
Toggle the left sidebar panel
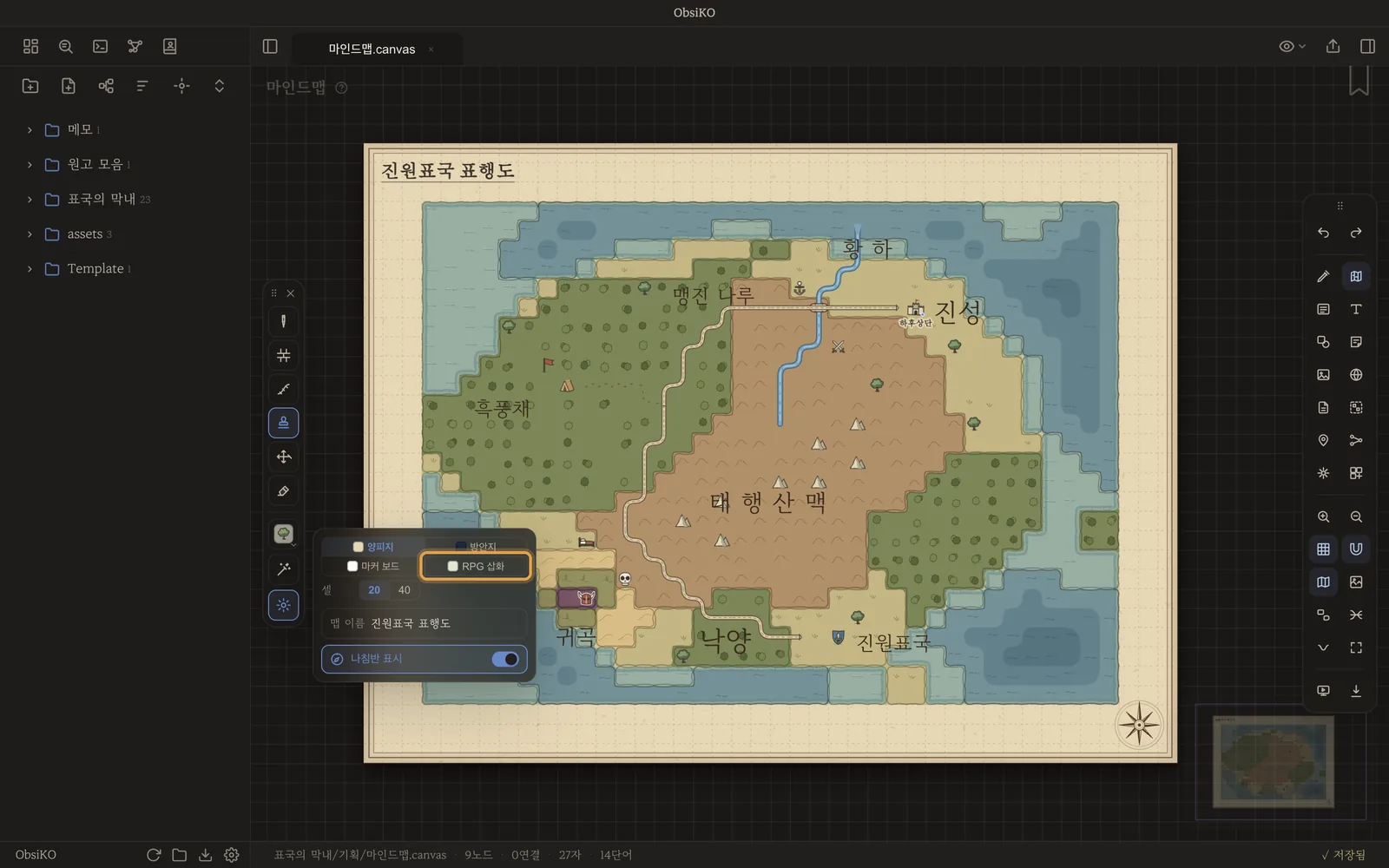[x=270, y=46]
